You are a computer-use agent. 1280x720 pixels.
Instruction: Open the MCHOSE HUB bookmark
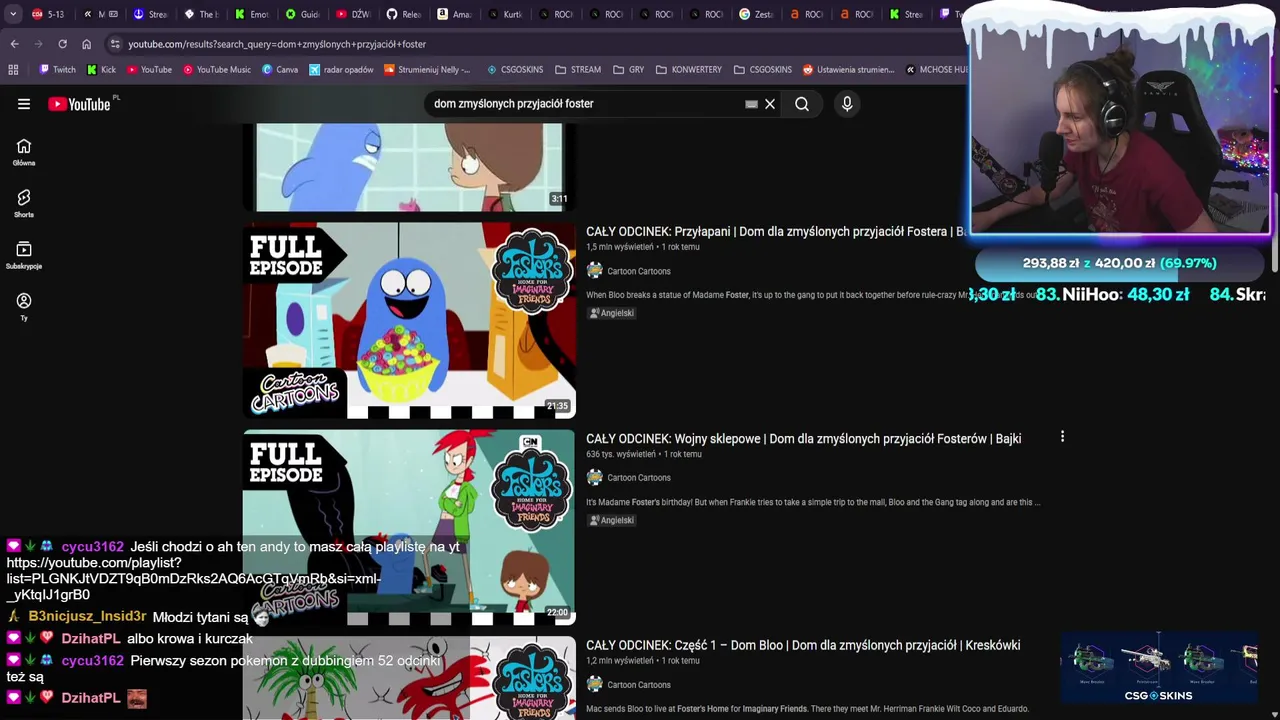(x=936, y=70)
